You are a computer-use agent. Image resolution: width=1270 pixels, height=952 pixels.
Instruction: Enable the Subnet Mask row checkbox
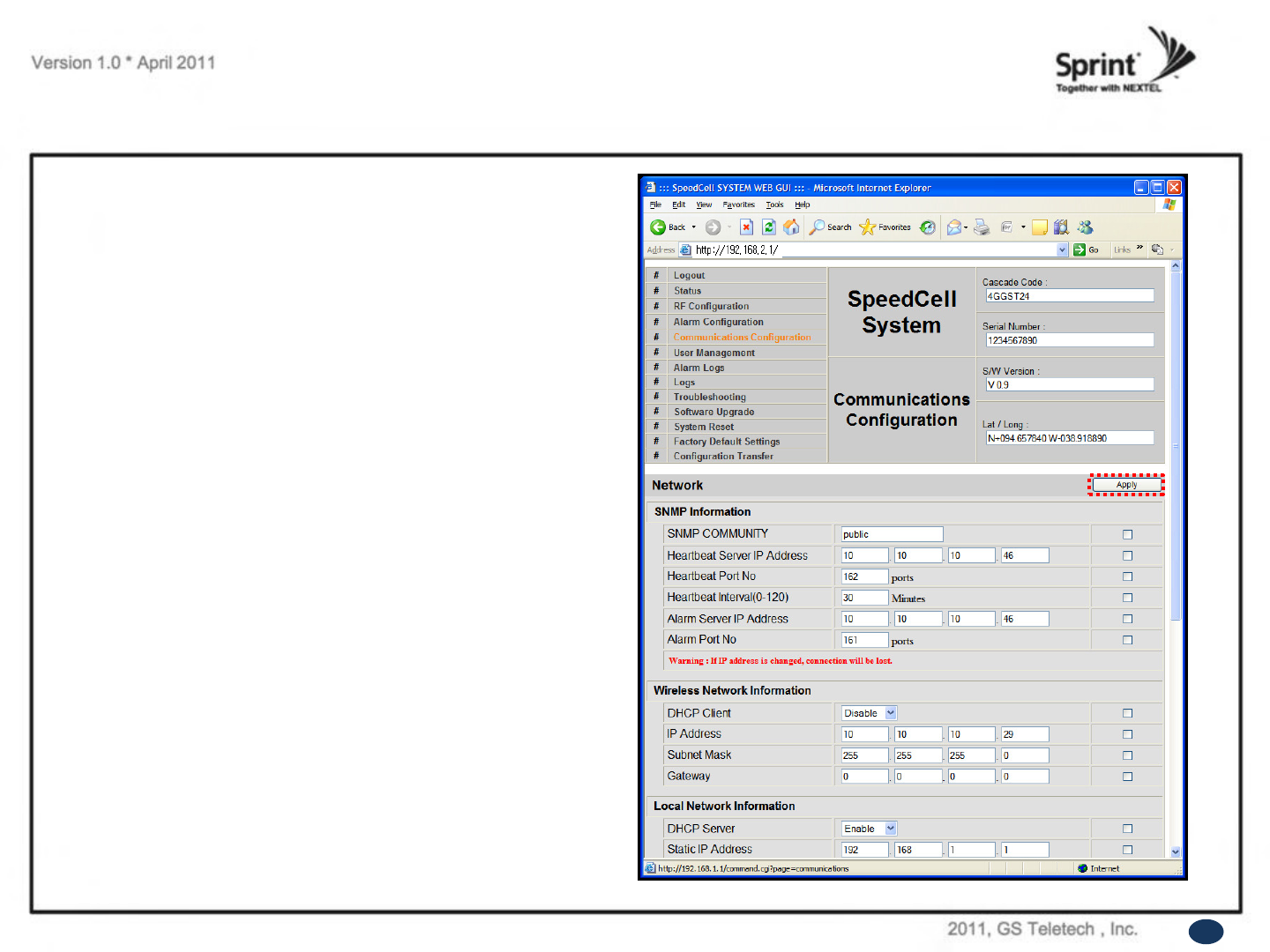(1127, 755)
